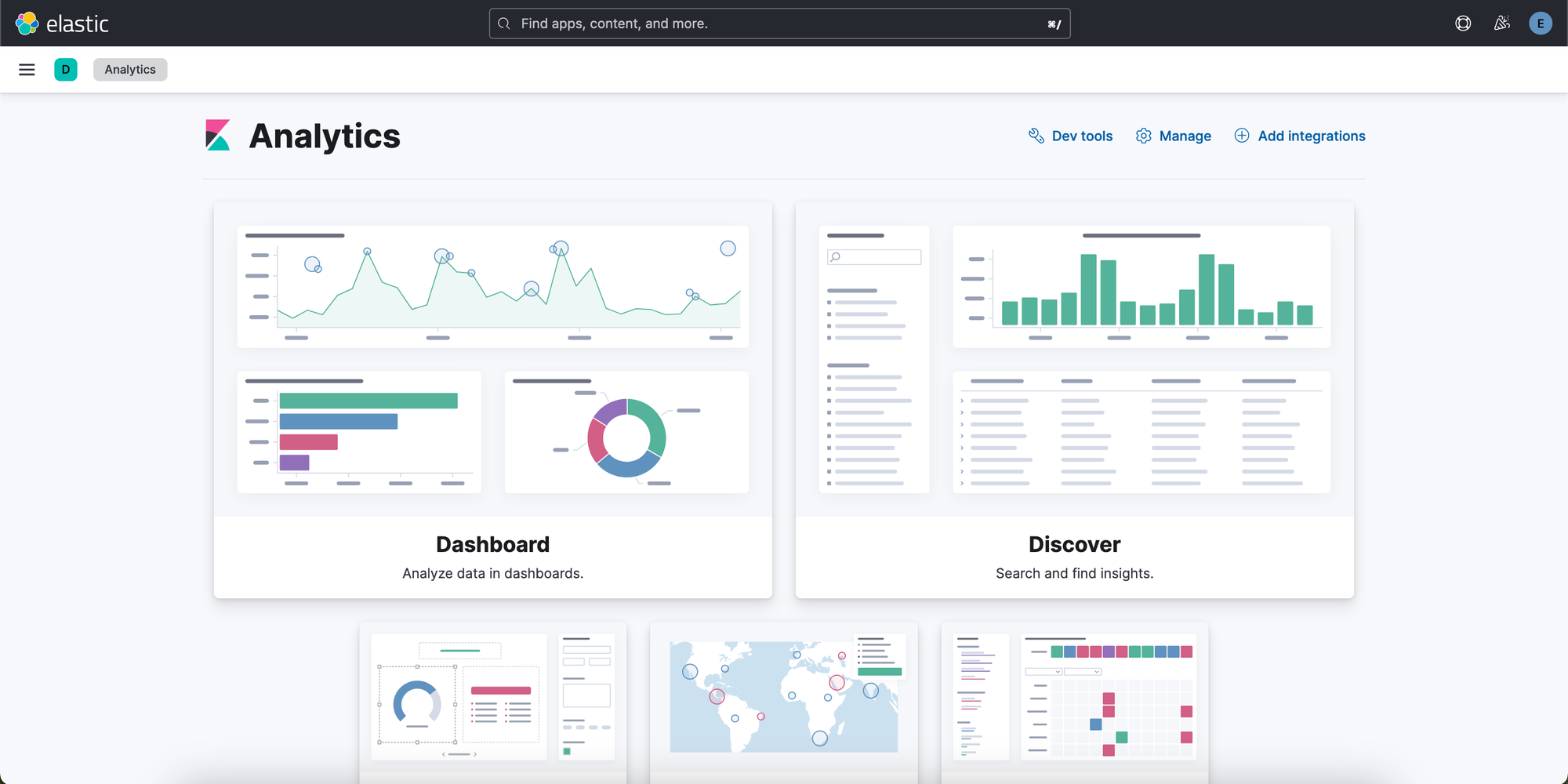Click the Dashboard card illustration
The height and width of the screenshot is (784, 1568).
pos(493,359)
